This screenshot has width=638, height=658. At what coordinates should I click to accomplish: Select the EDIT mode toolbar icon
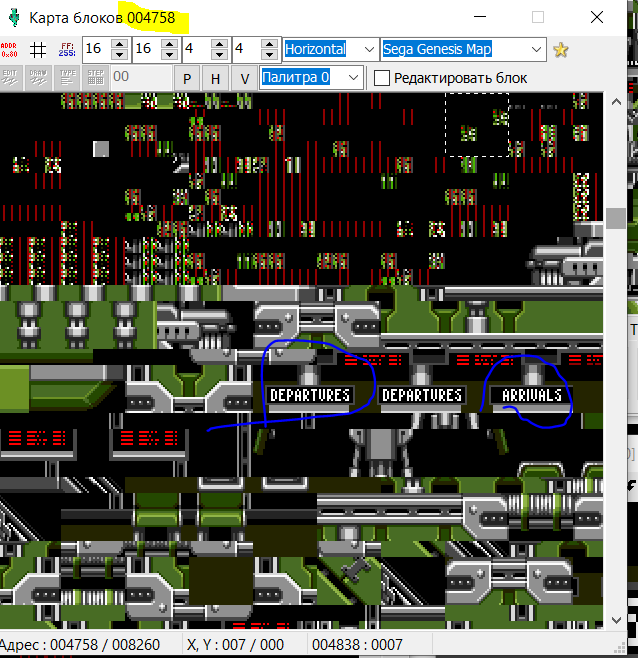(10, 78)
